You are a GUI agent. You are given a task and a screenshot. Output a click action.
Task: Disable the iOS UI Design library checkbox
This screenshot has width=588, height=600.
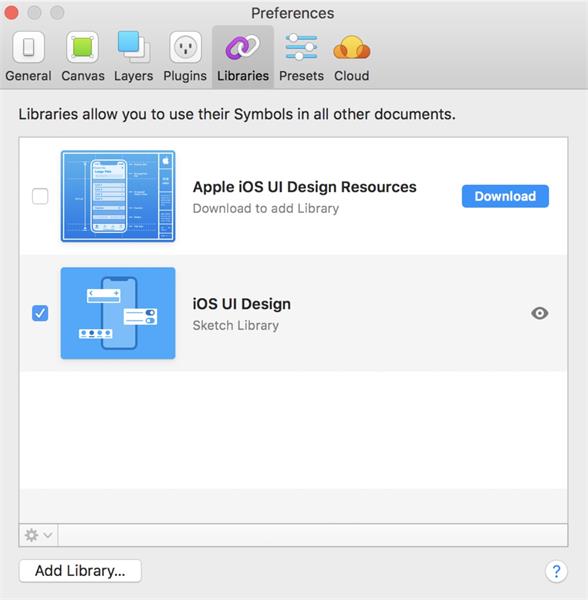[x=40, y=313]
